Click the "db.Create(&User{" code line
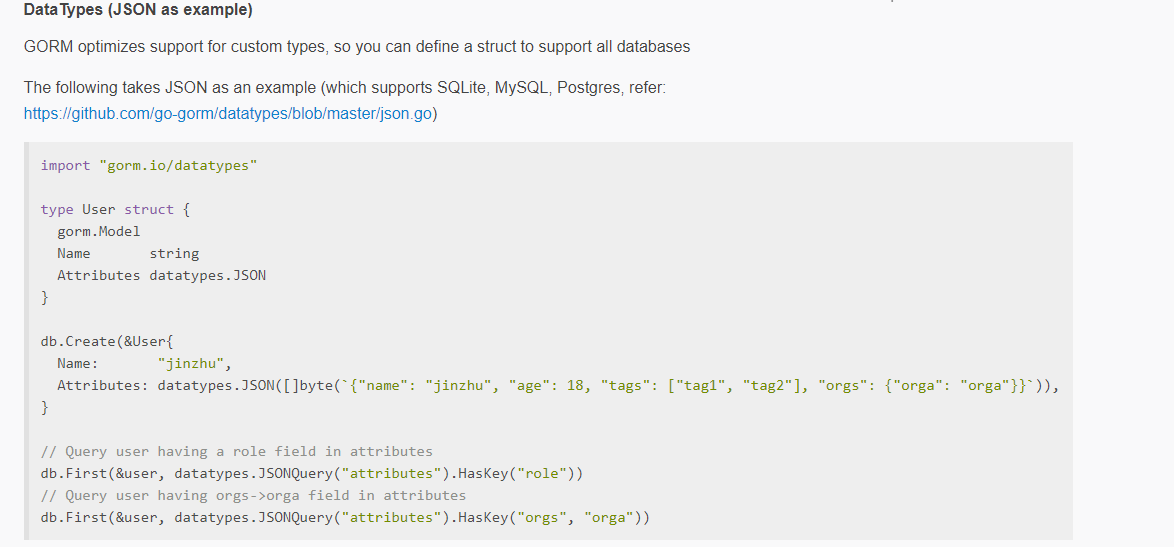 coord(107,341)
